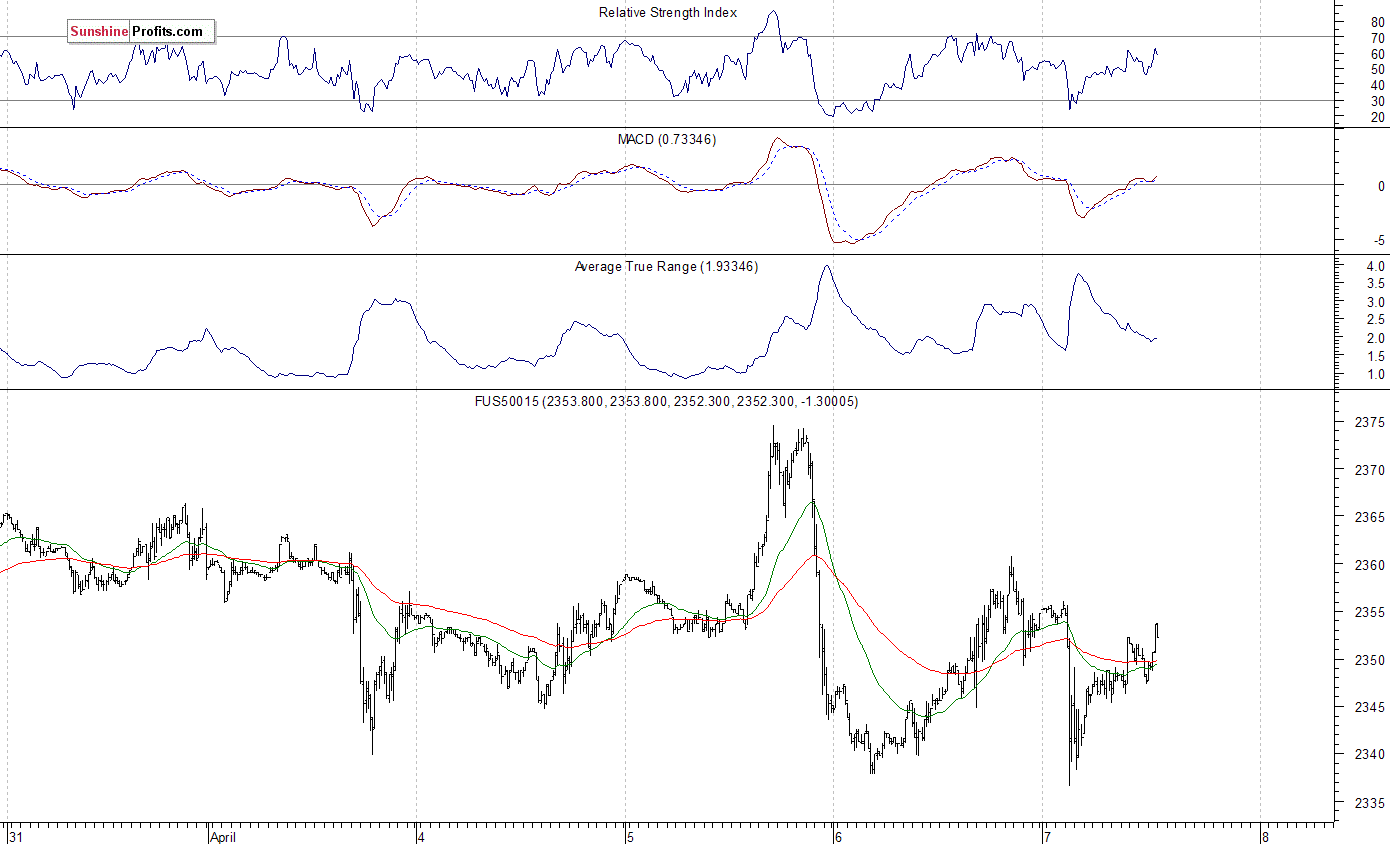Click the ATR axis value 3.5
1390x844 pixels.
coord(1374,284)
